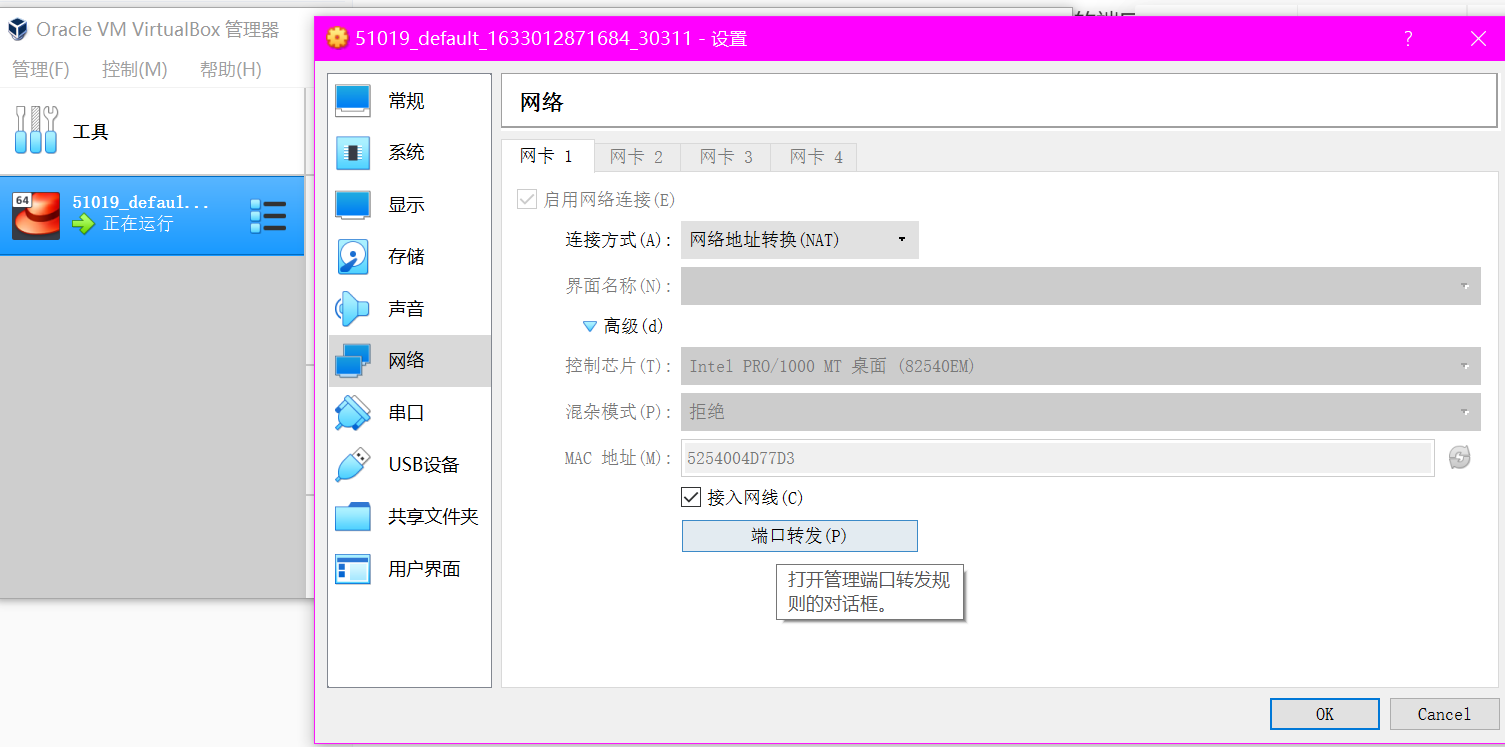Image resolution: width=1505 pixels, height=747 pixels.
Task: Switch to the 网卡 2 tab
Action: [637, 157]
